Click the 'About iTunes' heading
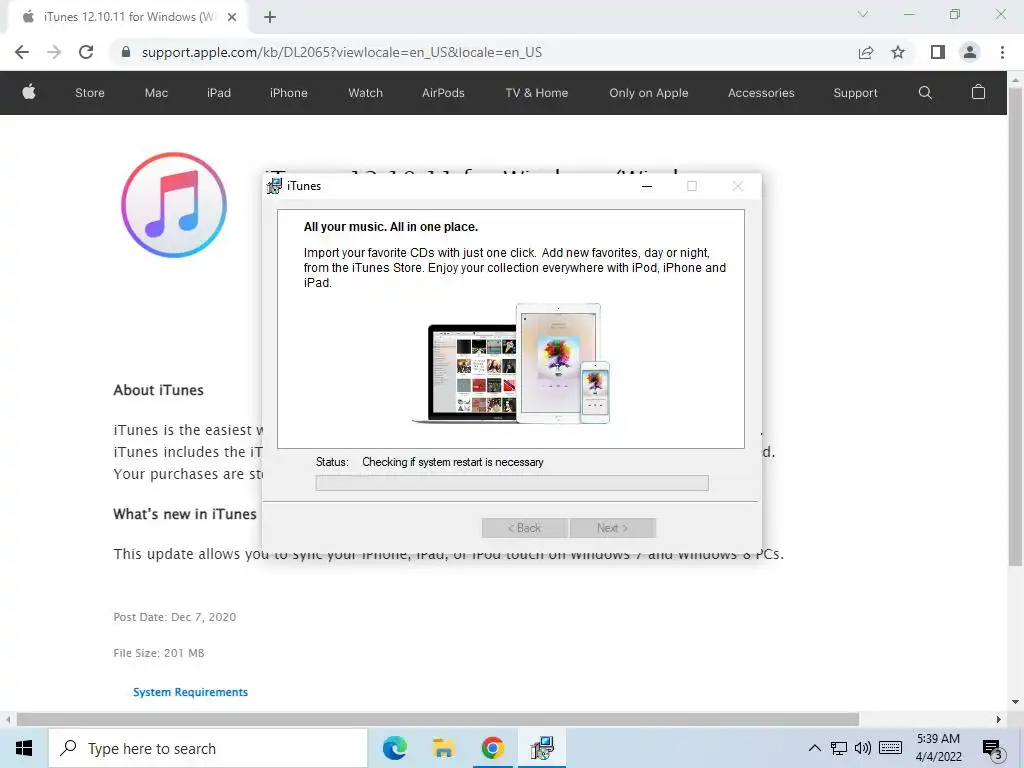 coord(159,390)
